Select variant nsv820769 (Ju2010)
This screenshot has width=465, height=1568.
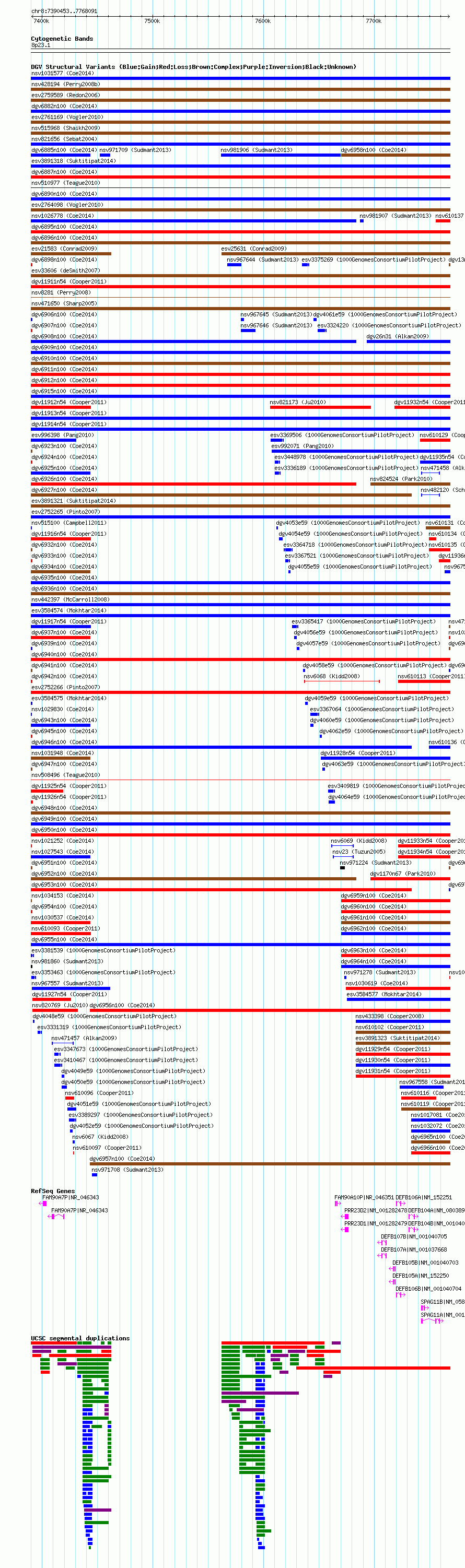(x=59, y=1007)
